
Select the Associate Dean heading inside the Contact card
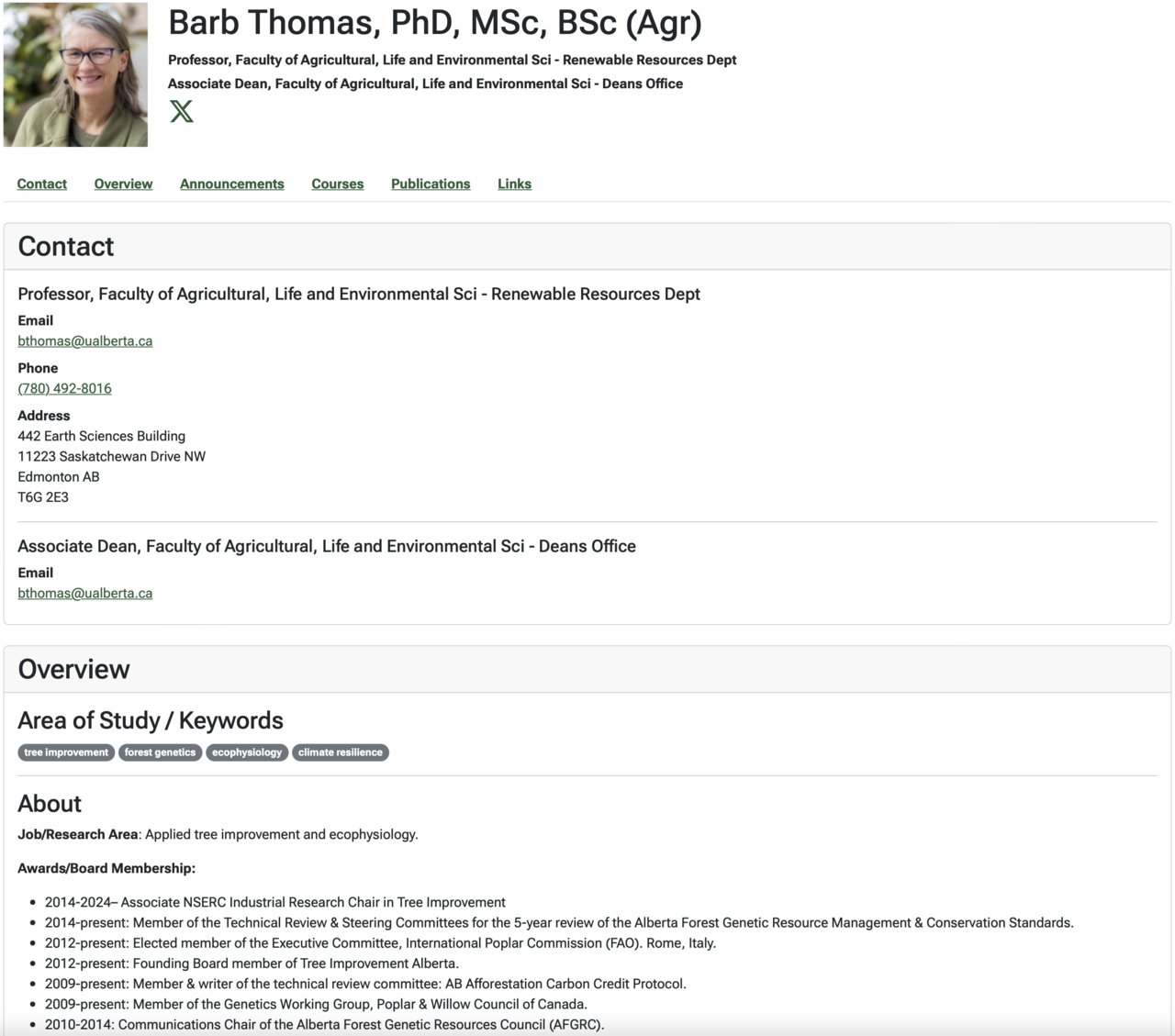327,546
